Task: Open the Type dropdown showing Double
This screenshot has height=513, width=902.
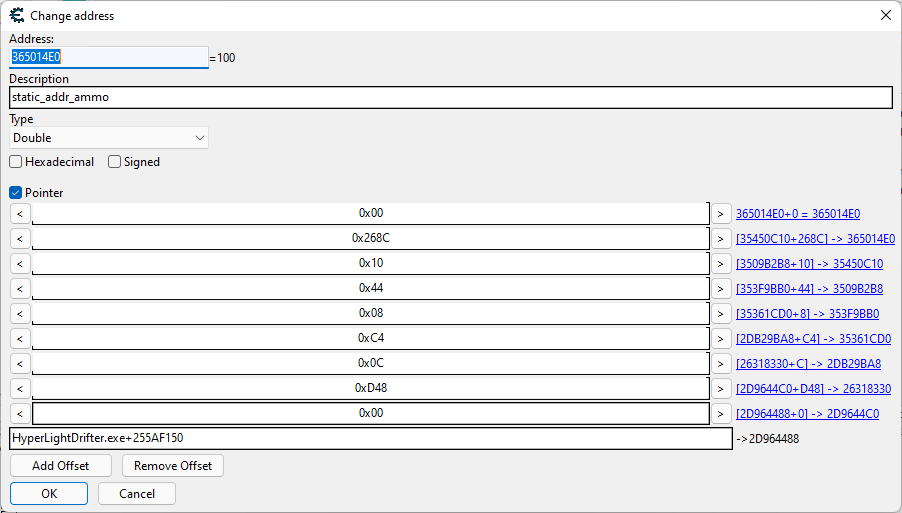Action: [x=108, y=138]
